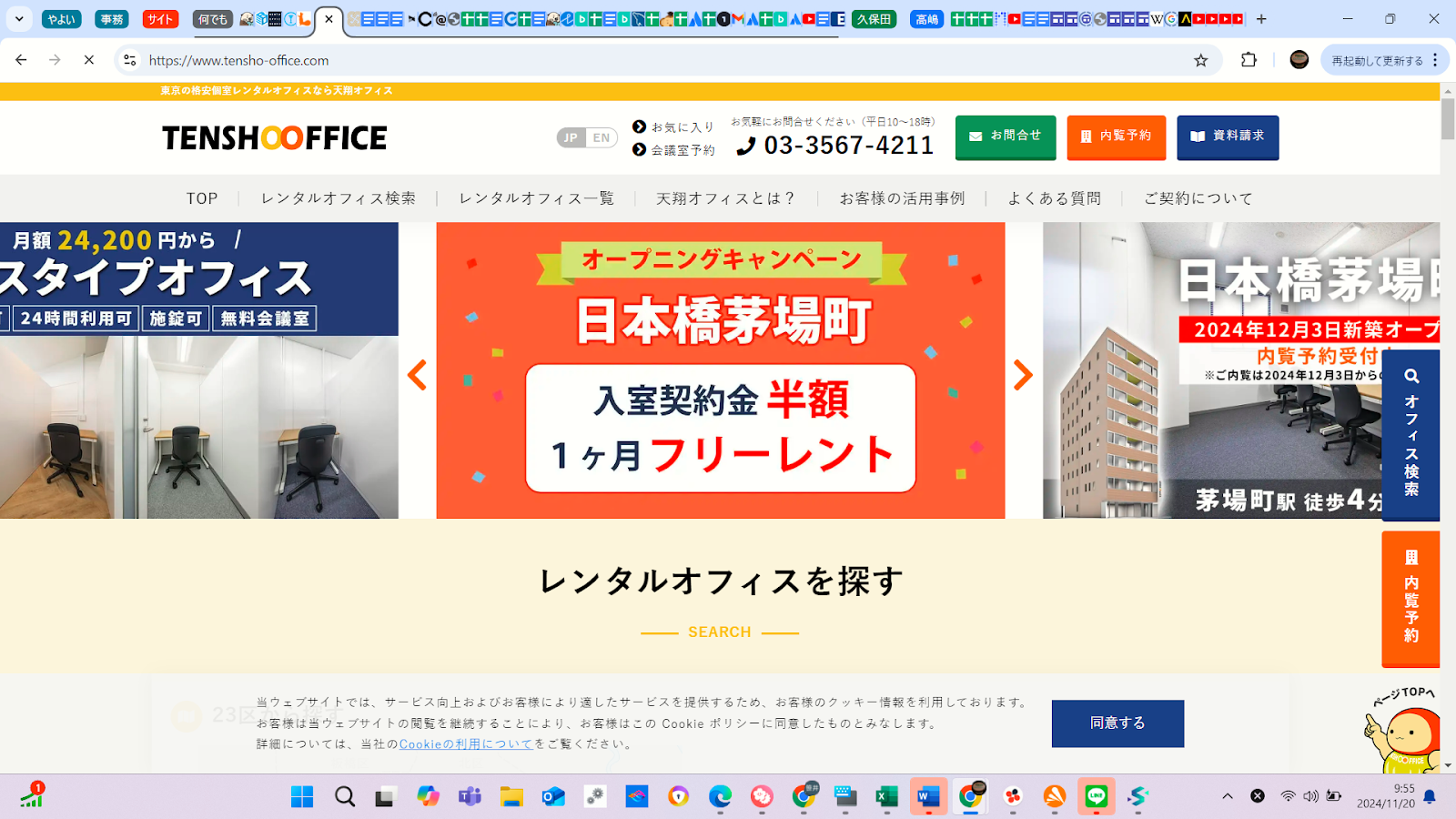Open the tab search dropdown arrow

pyautogui.click(x=19, y=18)
